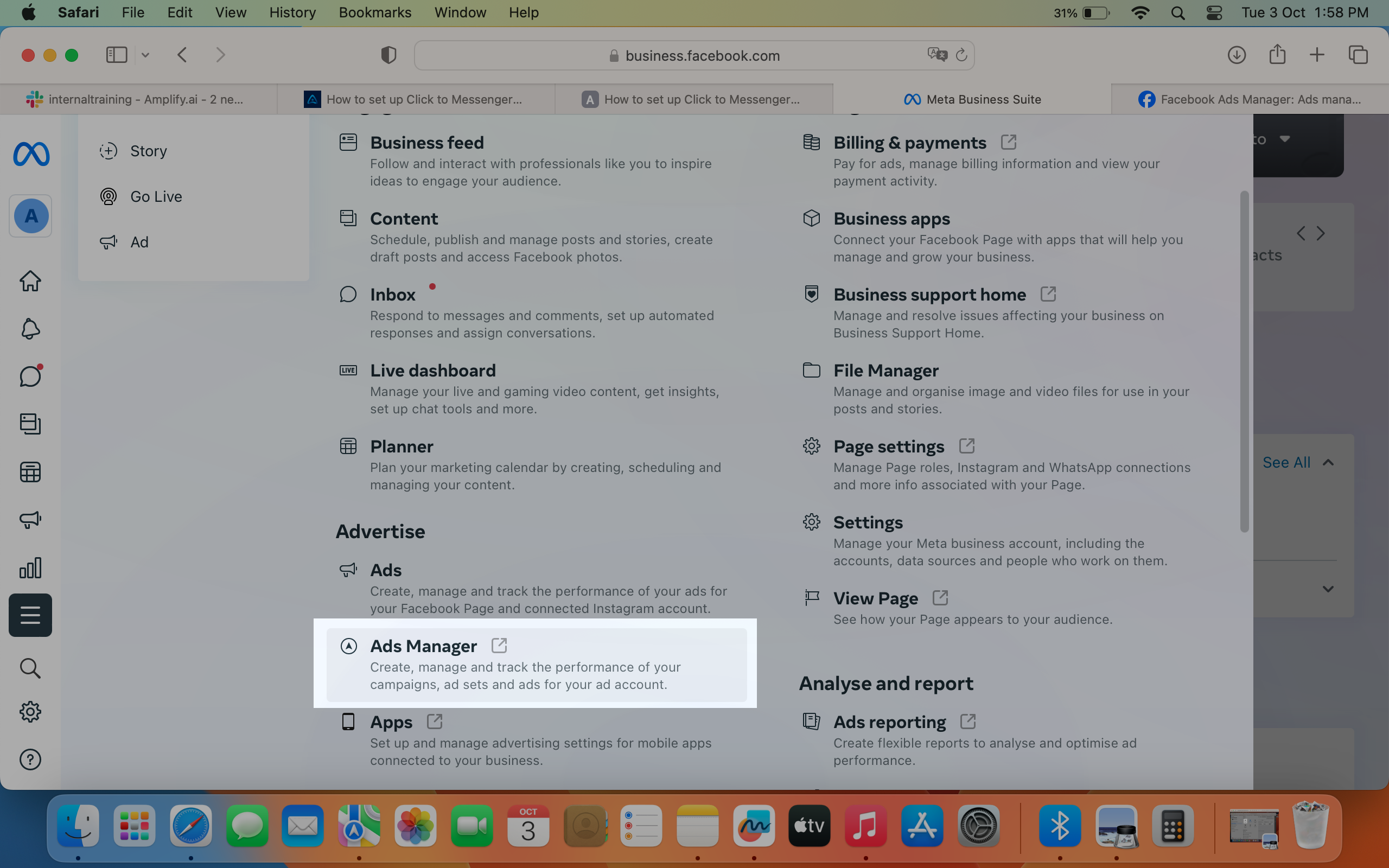This screenshot has height=868, width=1389.
Task: Open Control Centre in menu bar
Action: click(x=1214, y=12)
